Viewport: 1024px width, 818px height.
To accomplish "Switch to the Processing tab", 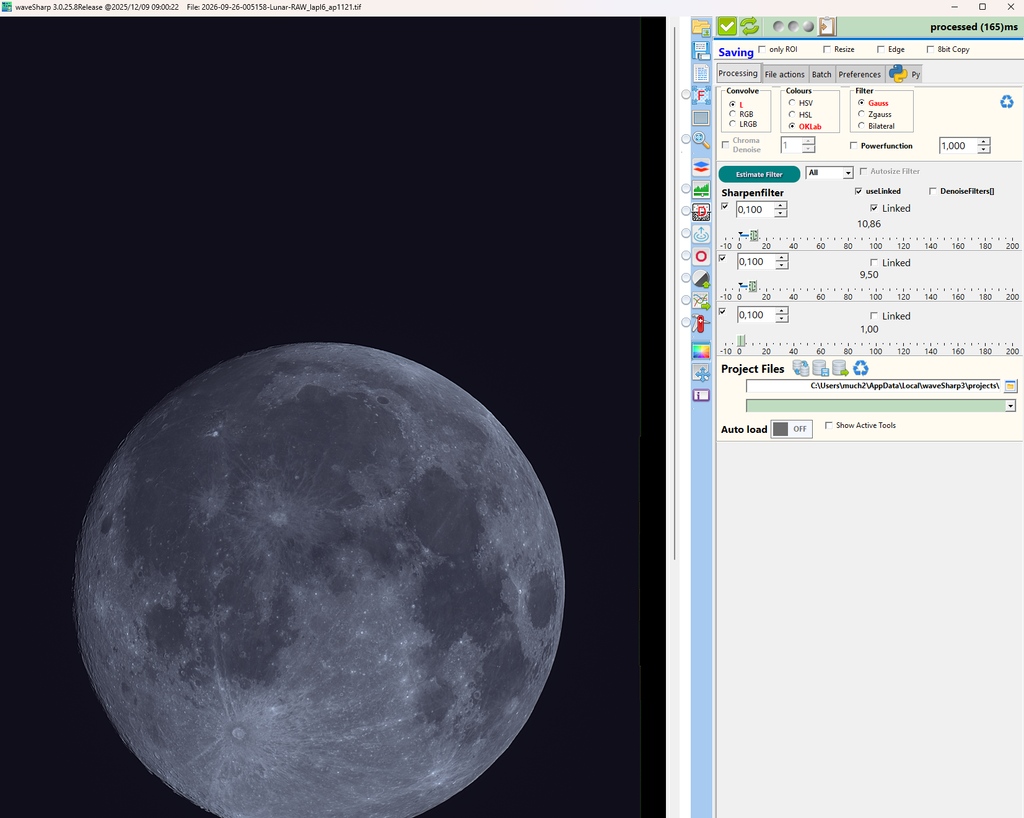I will 738,73.
